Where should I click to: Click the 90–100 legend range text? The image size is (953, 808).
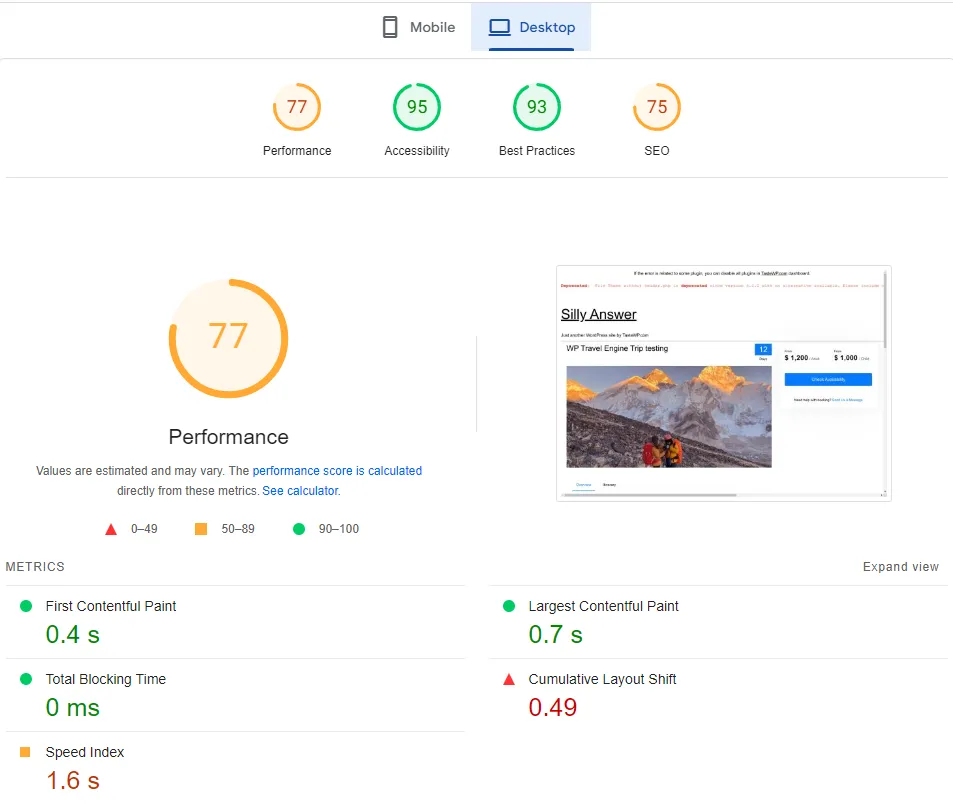pos(339,529)
